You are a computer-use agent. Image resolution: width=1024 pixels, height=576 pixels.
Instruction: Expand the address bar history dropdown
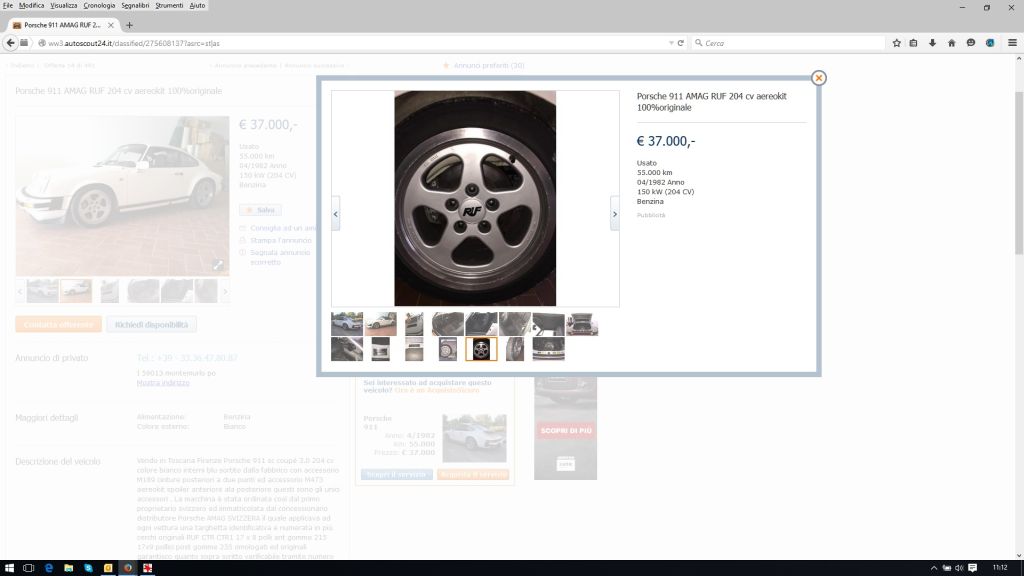click(671, 43)
